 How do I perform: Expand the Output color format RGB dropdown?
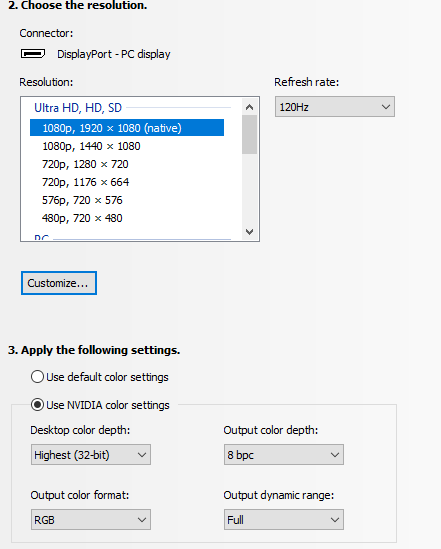click(91, 520)
